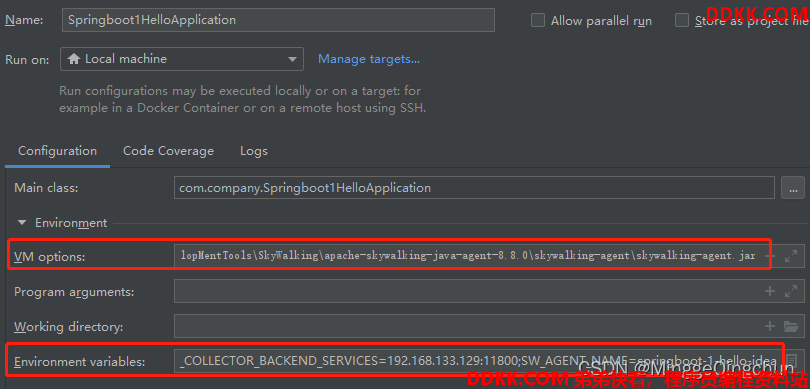Click plus icon in Working directory field
Screen dimensions: 810x389
point(770,326)
